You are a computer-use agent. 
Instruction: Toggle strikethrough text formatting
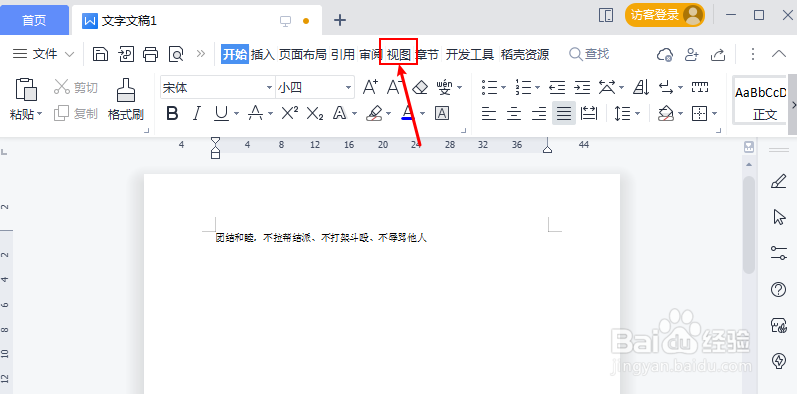click(255, 113)
